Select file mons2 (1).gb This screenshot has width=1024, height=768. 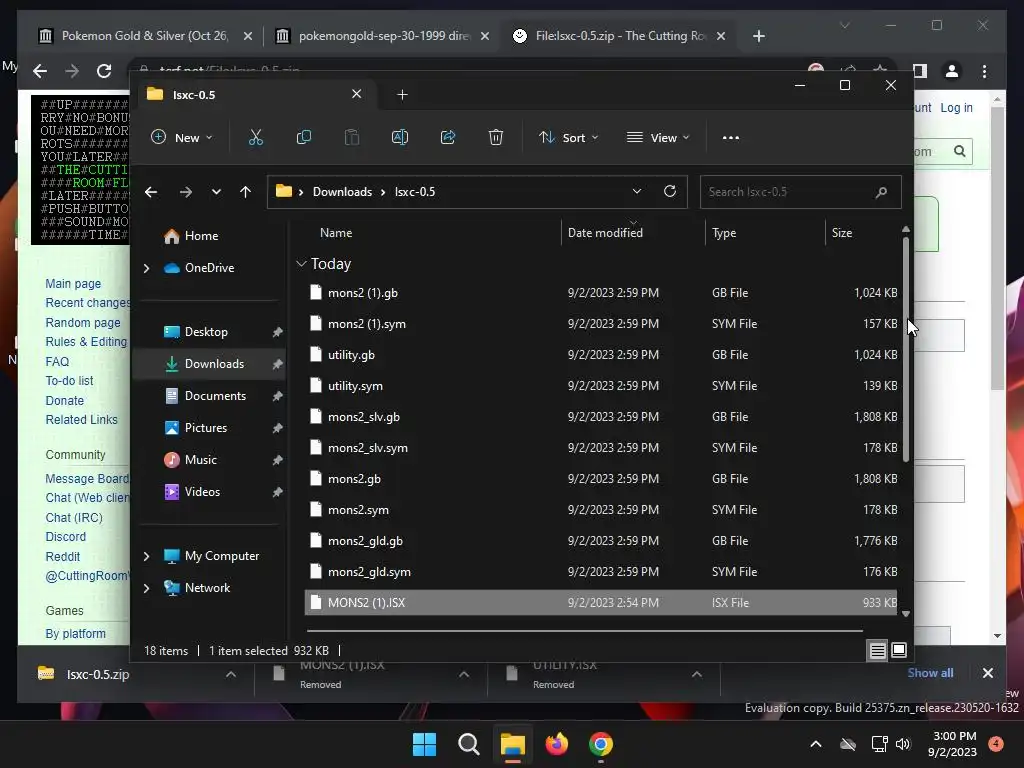click(601, 293)
